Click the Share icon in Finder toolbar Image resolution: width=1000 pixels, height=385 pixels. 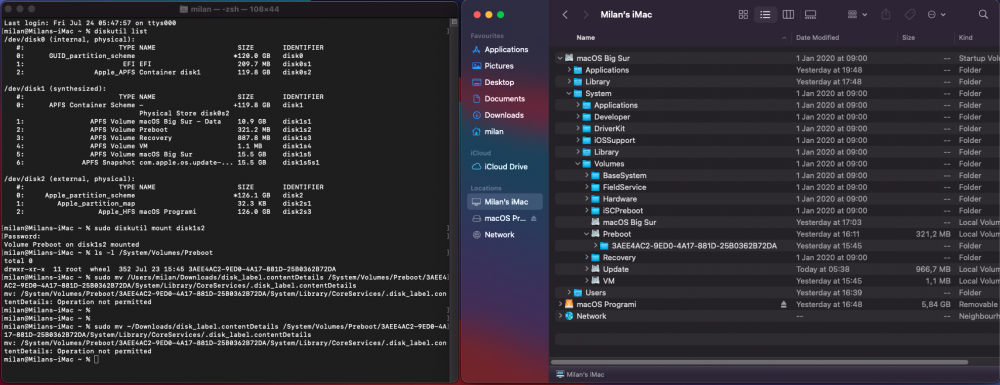point(886,15)
